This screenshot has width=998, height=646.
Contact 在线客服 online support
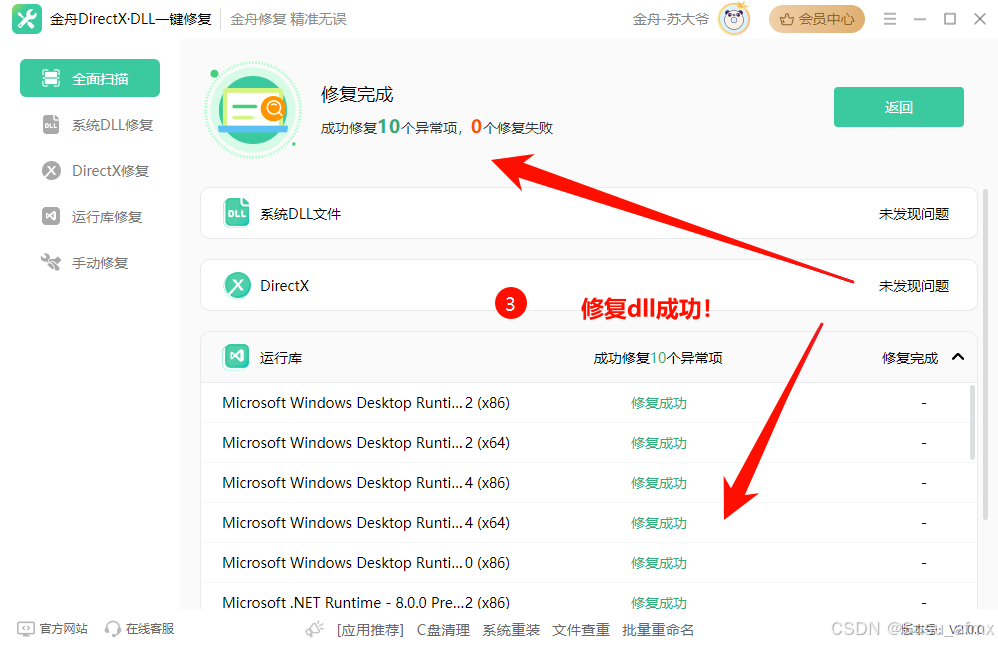click(x=139, y=629)
